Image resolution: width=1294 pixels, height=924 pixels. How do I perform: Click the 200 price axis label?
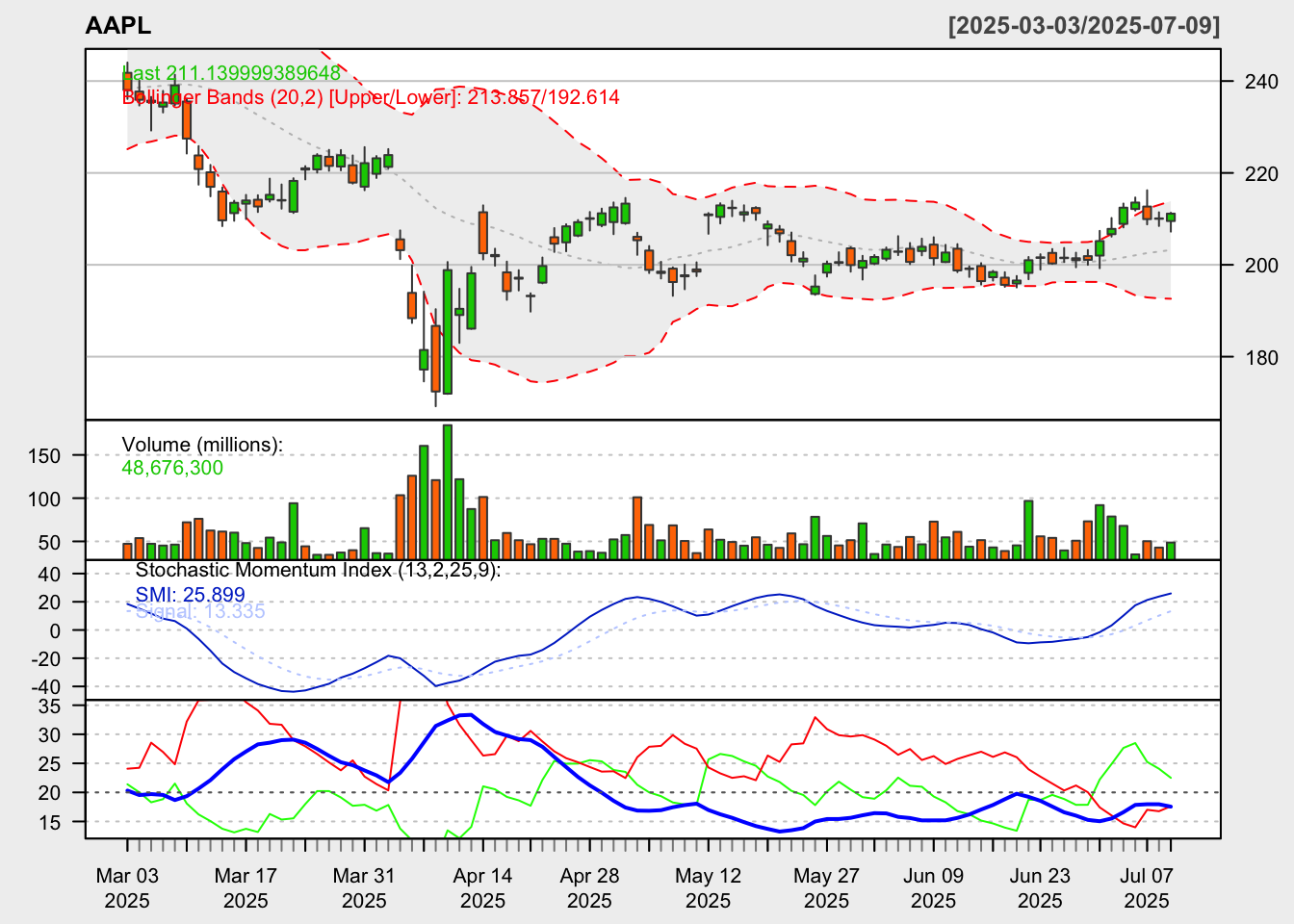(x=1262, y=266)
